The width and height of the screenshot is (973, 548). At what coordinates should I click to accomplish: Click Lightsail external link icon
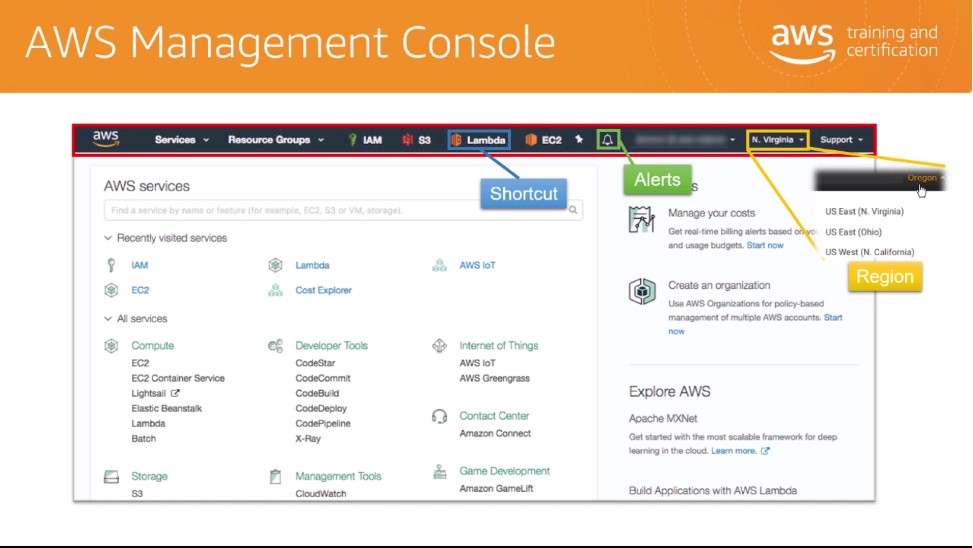[x=175, y=393]
